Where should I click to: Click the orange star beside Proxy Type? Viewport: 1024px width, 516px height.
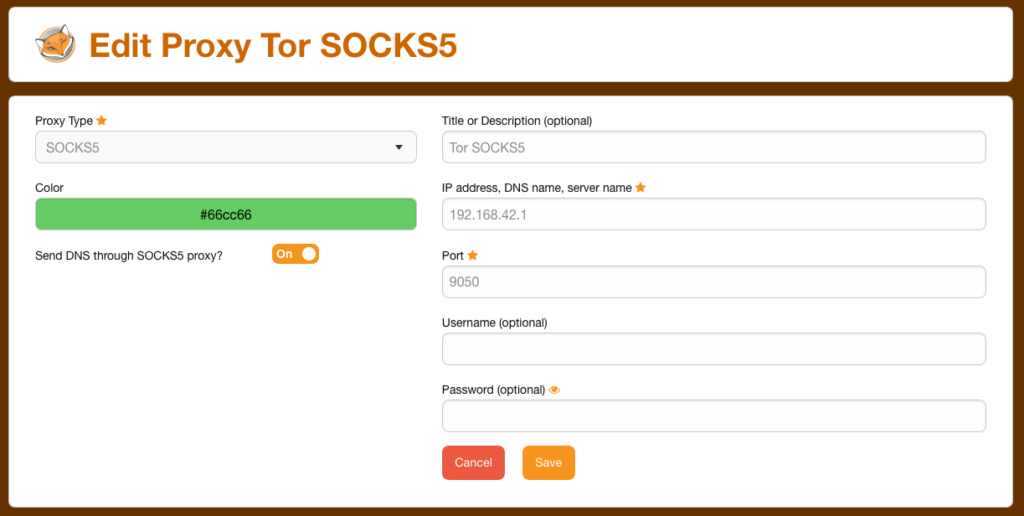[101, 120]
